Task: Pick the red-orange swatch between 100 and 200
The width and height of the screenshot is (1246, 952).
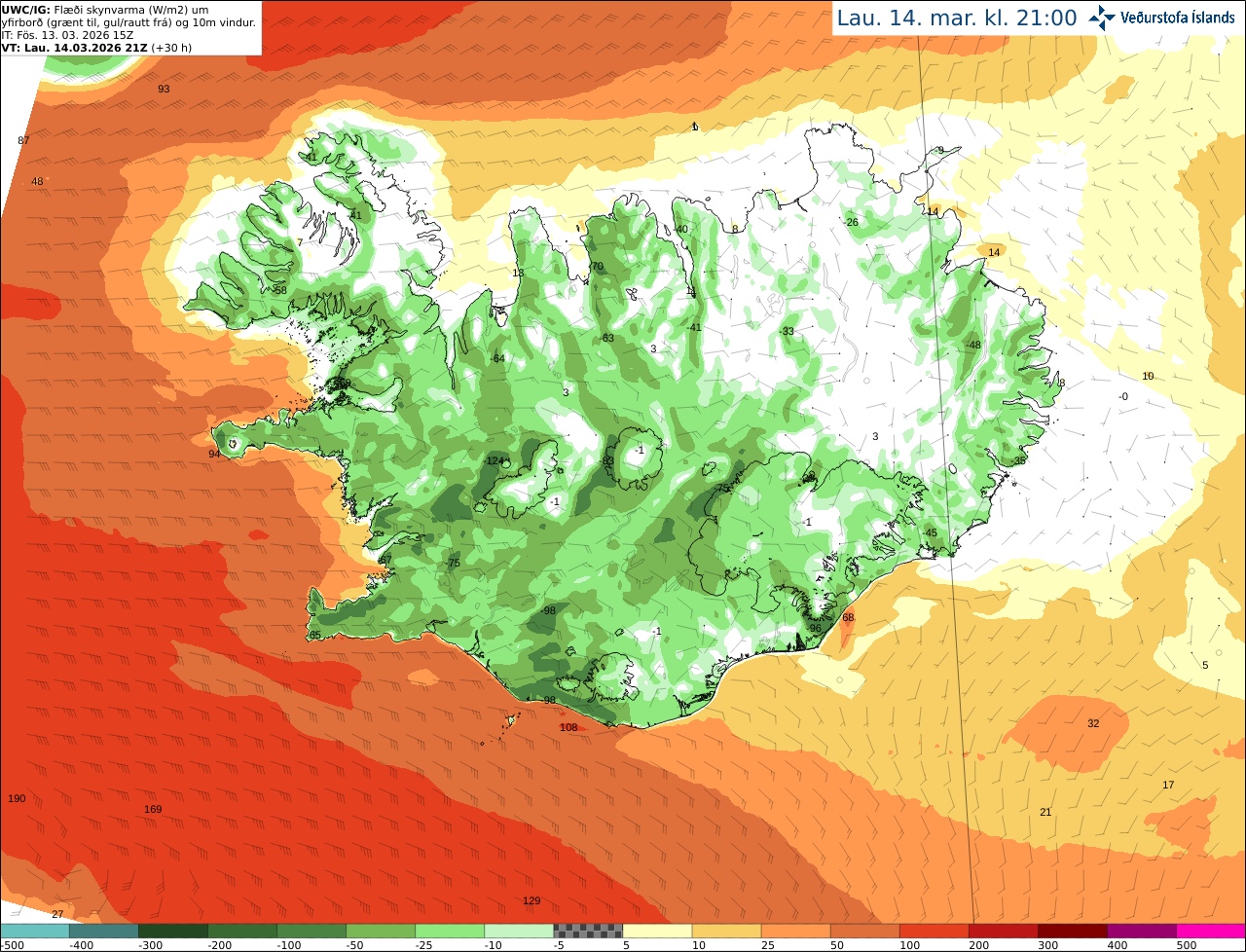Action: (x=934, y=931)
